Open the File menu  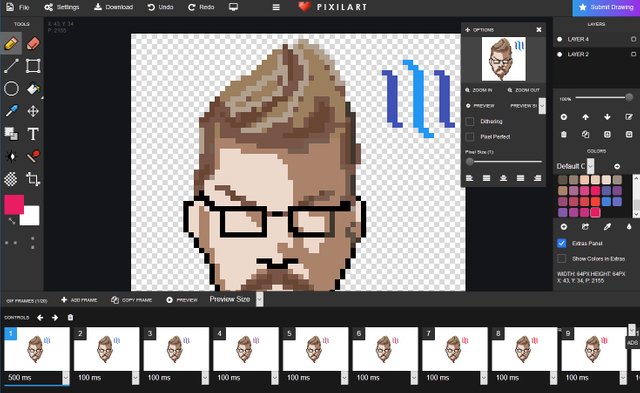tap(18, 7)
